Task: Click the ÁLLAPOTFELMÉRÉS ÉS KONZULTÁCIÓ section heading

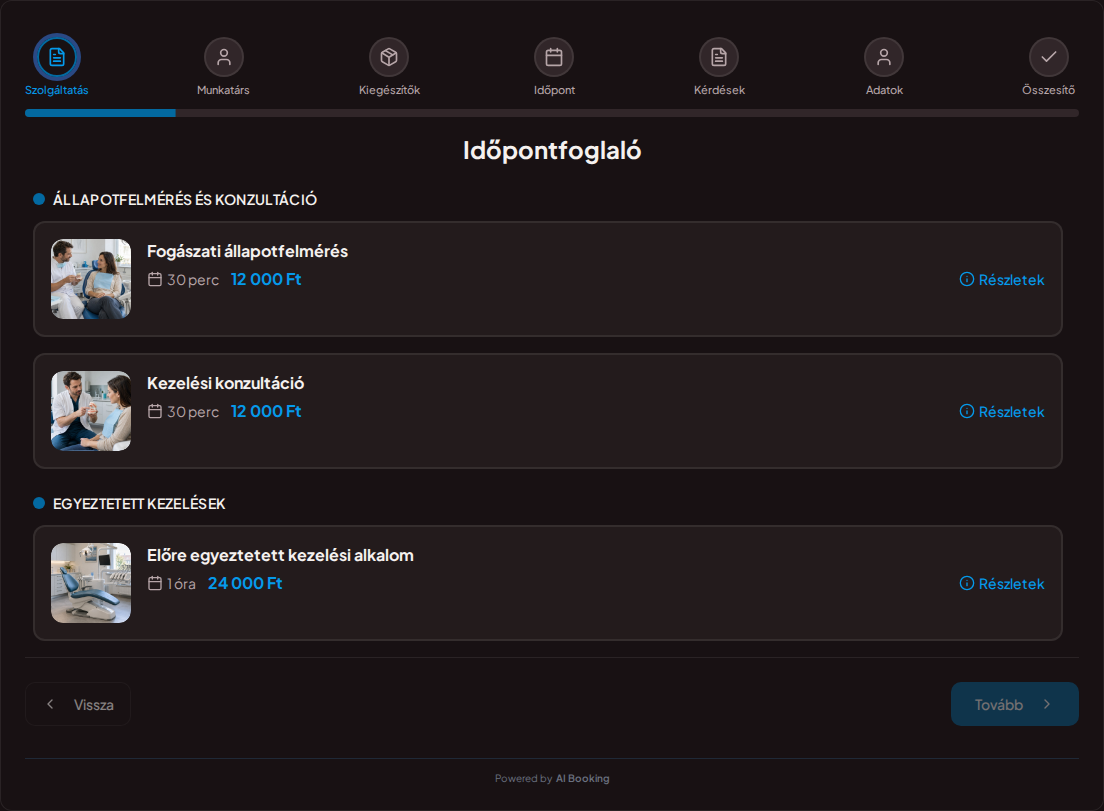Action: coord(184,200)
